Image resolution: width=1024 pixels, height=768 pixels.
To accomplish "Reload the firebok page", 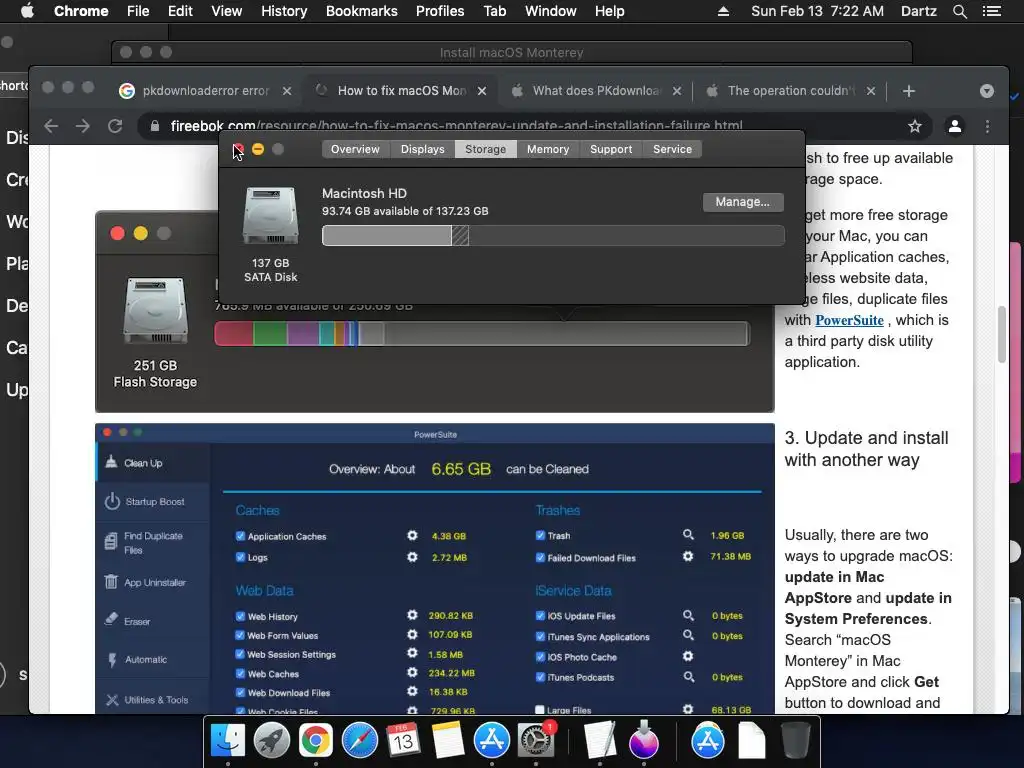I will [x=115, y=126].
